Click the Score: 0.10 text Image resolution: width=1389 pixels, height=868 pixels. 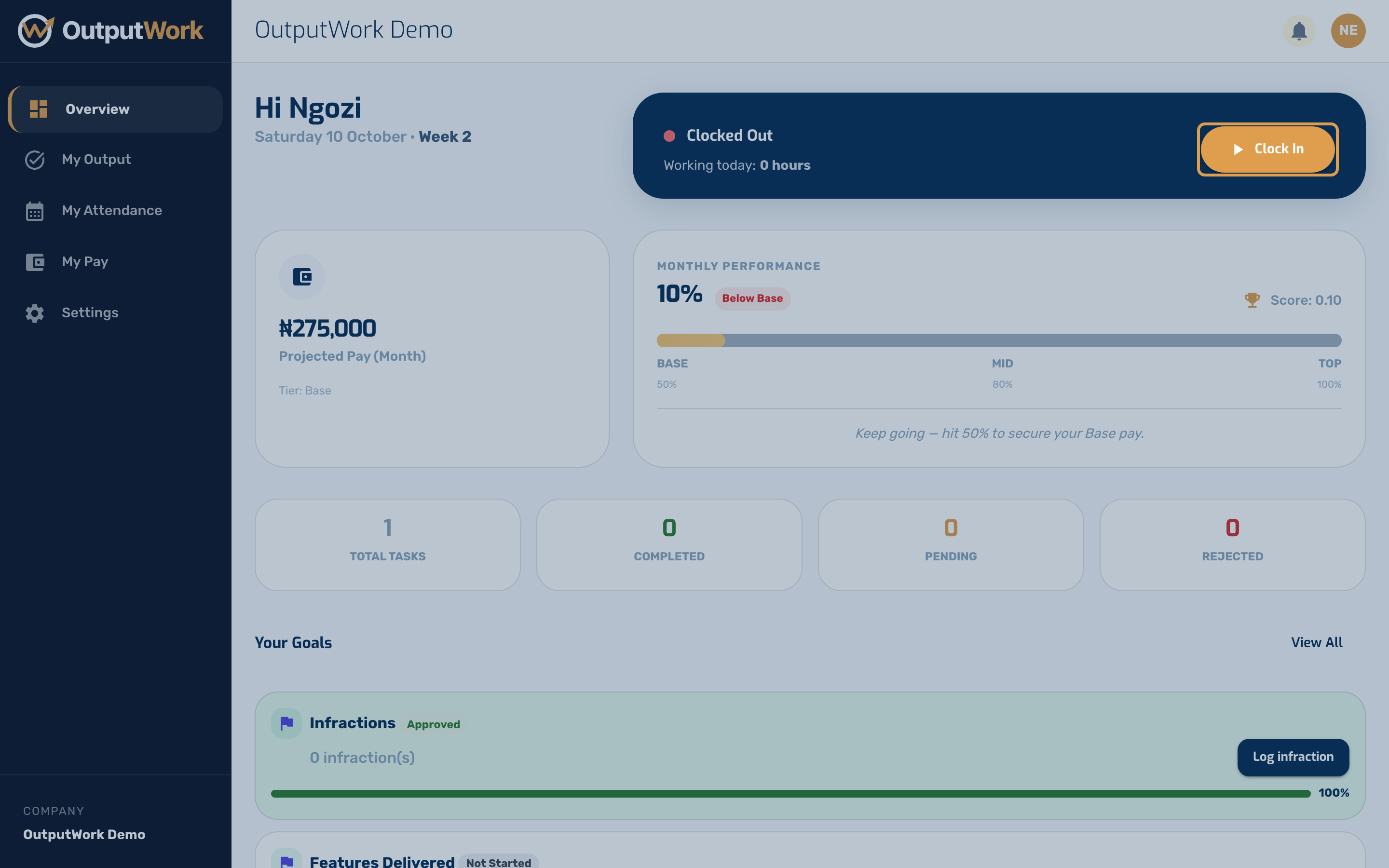click(1305, 300)
